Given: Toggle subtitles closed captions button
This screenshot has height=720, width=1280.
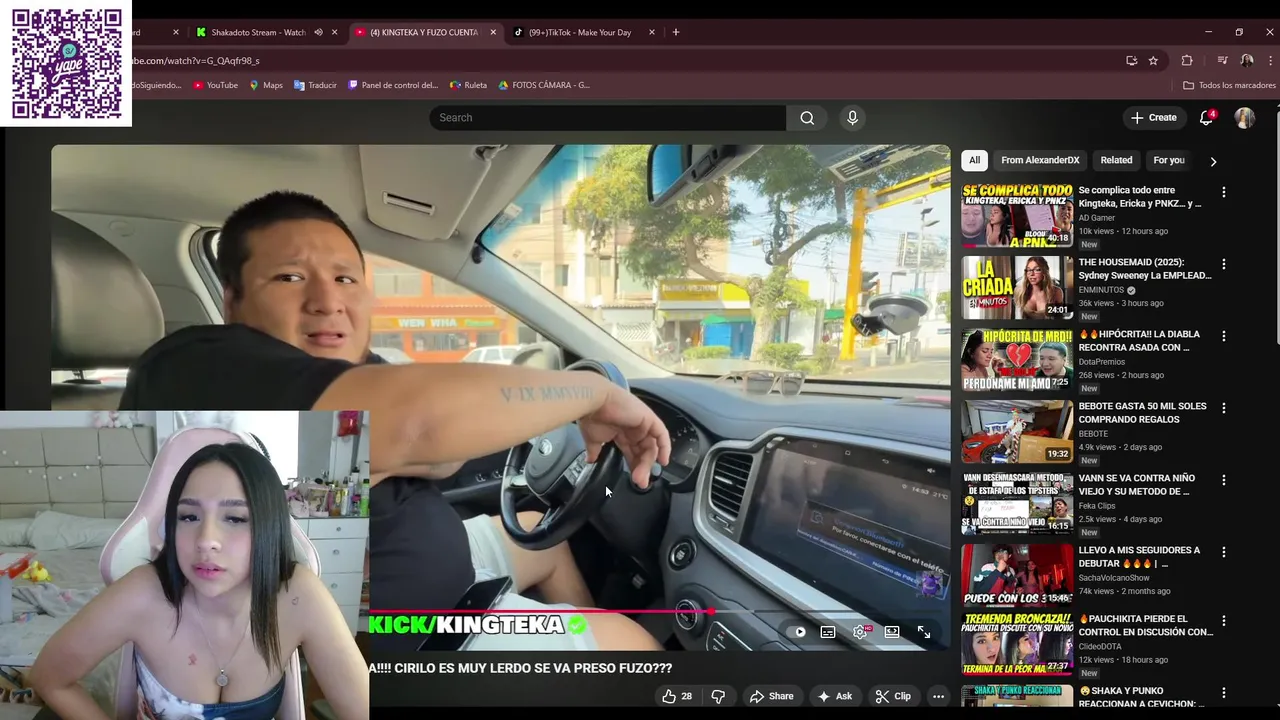Looking at the screenshot, I should [x=828, y=632].
